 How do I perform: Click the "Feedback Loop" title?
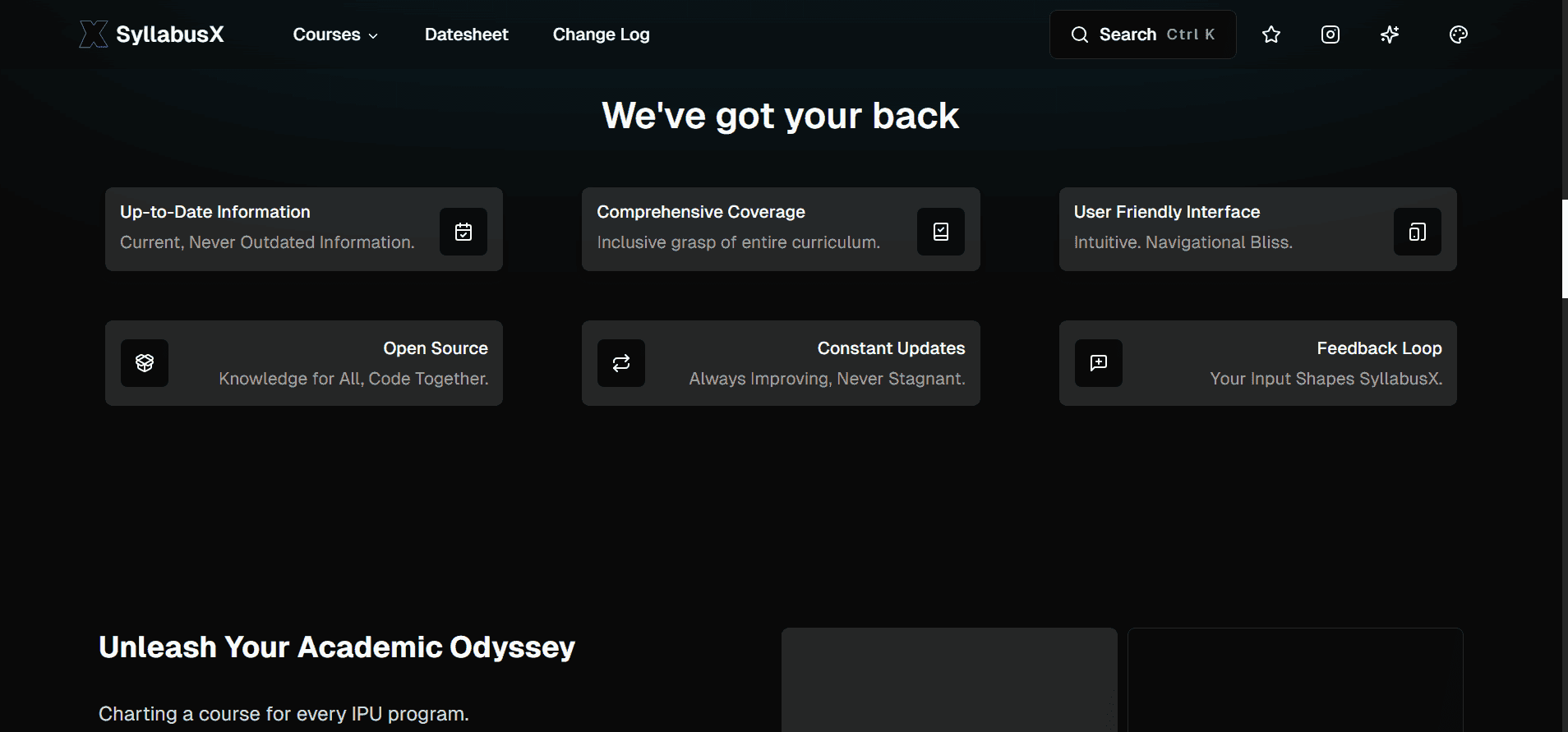pos(1380,348)
